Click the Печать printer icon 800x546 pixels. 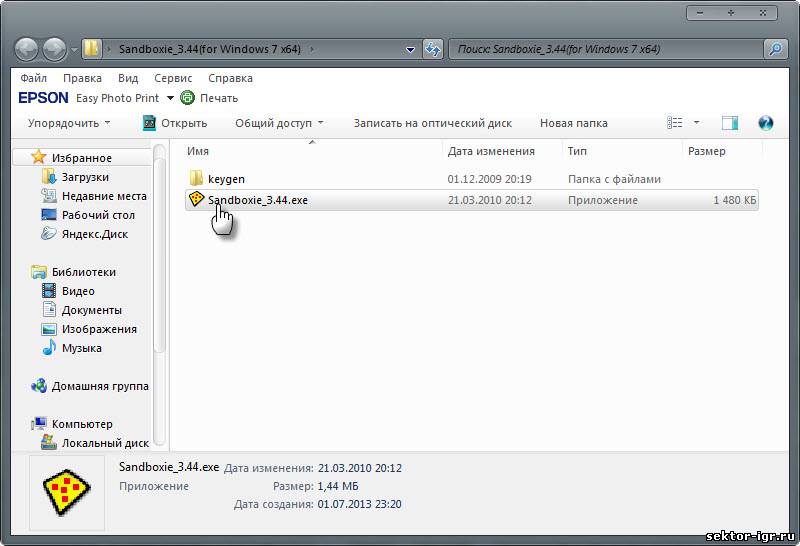click(187, 97)
